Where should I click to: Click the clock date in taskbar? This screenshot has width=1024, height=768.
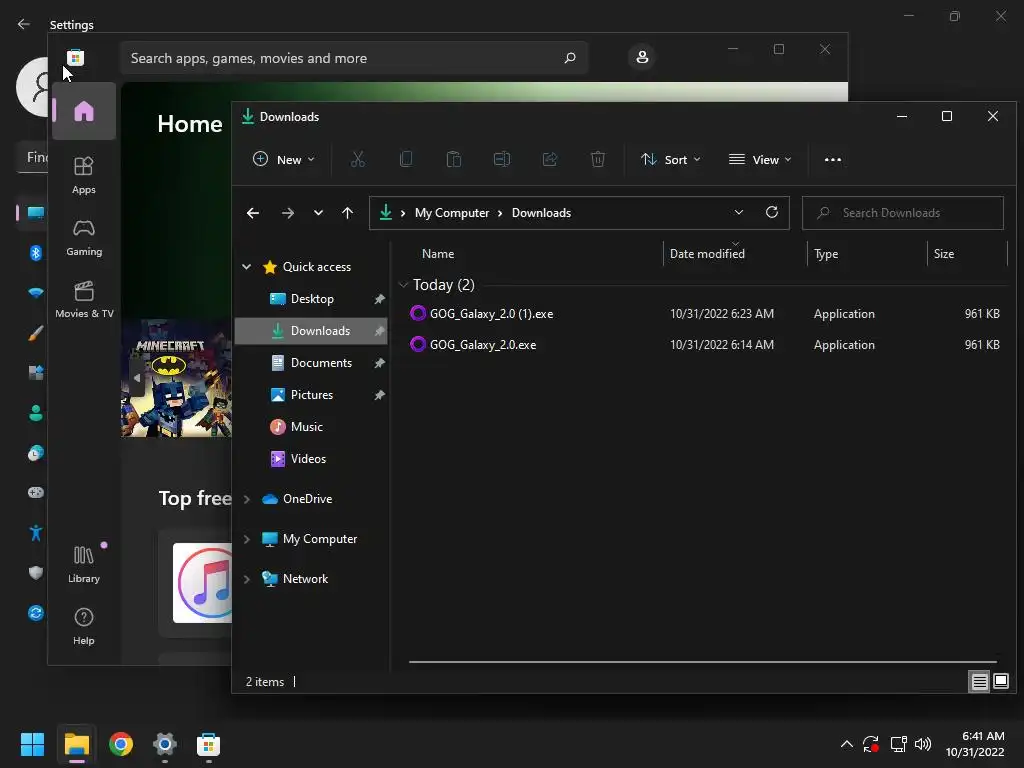coord(975,744)
